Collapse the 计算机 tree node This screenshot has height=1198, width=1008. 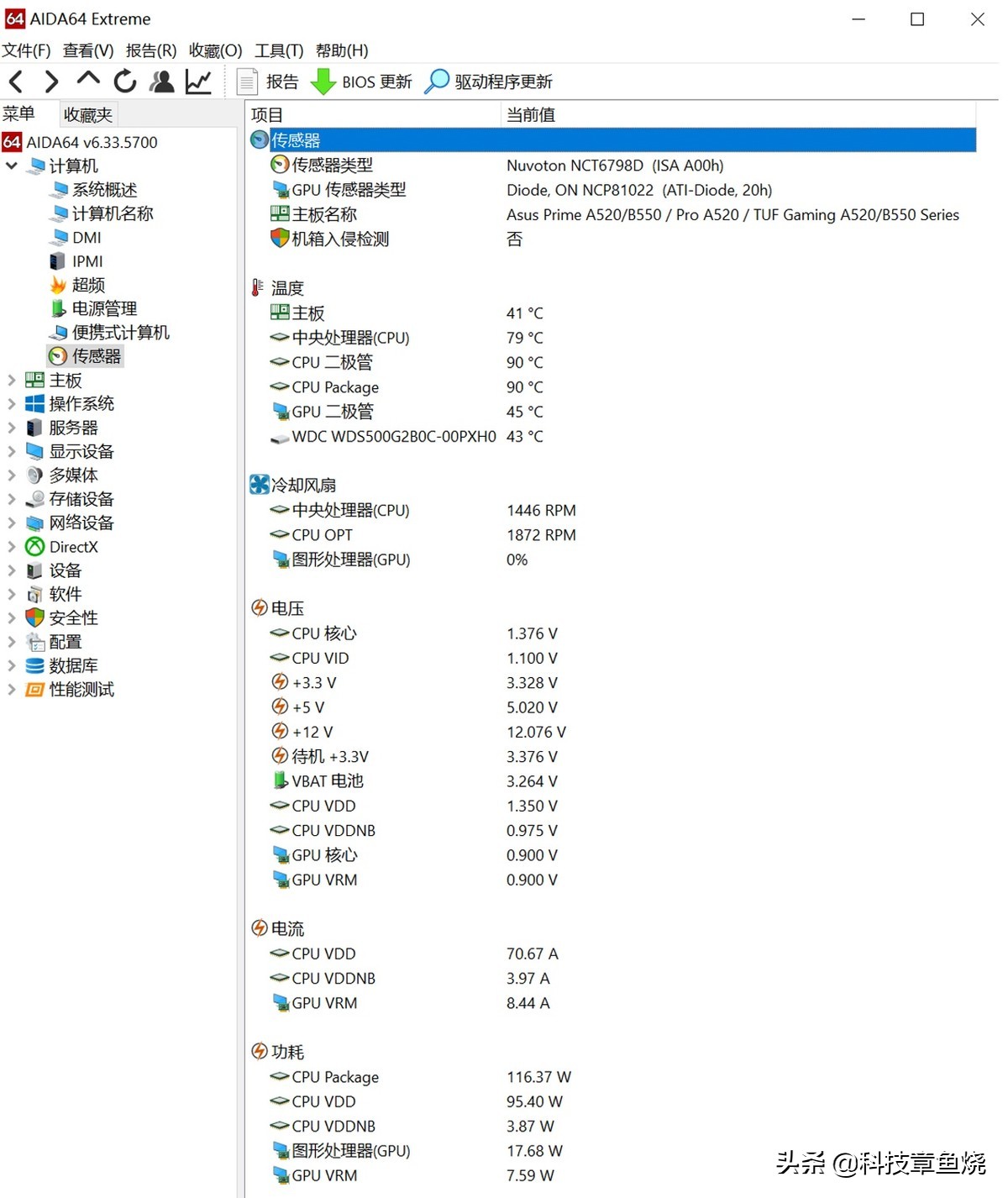tap(12, 166)
